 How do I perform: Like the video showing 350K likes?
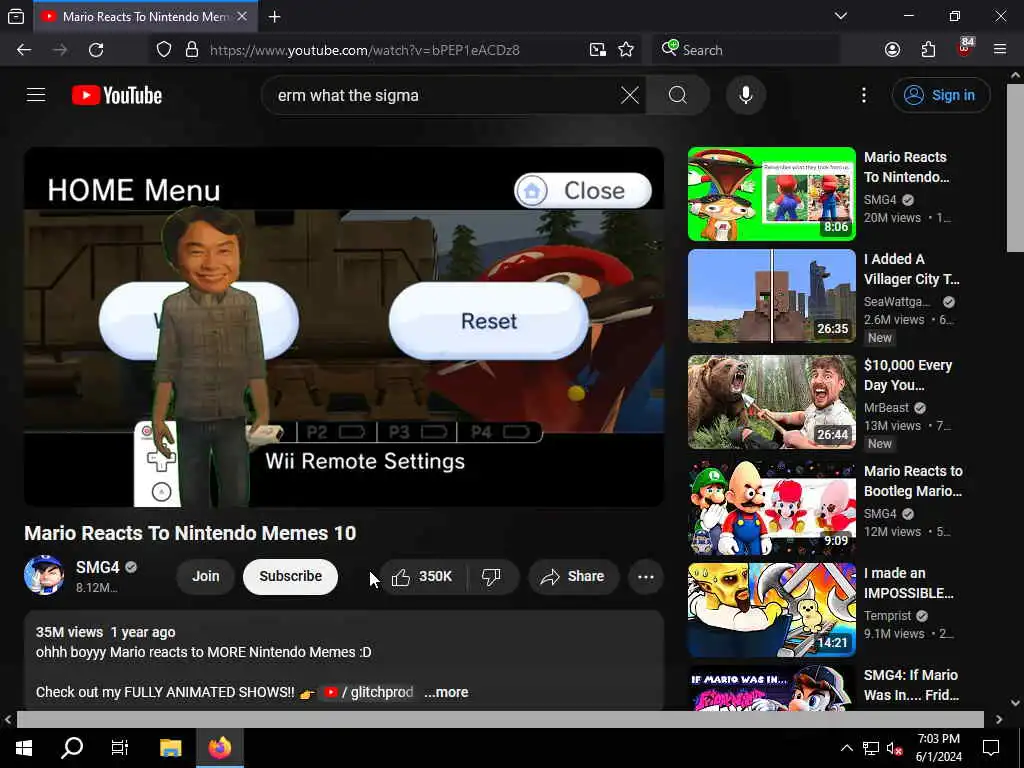point(423,577)
